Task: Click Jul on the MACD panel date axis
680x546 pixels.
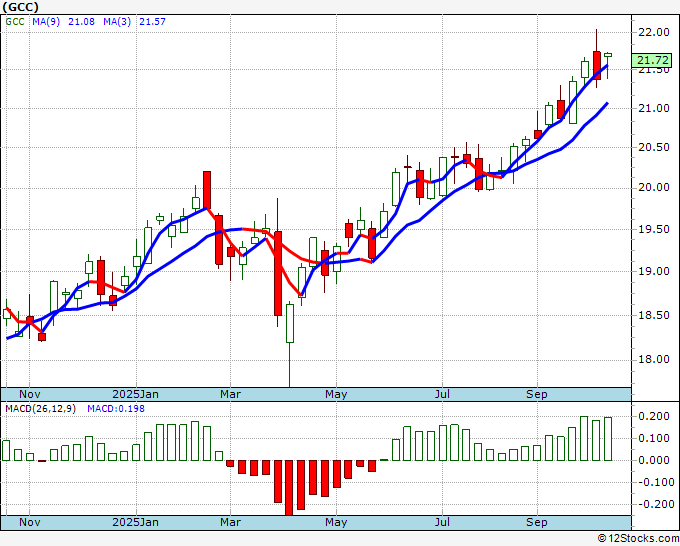Action: click(x=442, y=522)
